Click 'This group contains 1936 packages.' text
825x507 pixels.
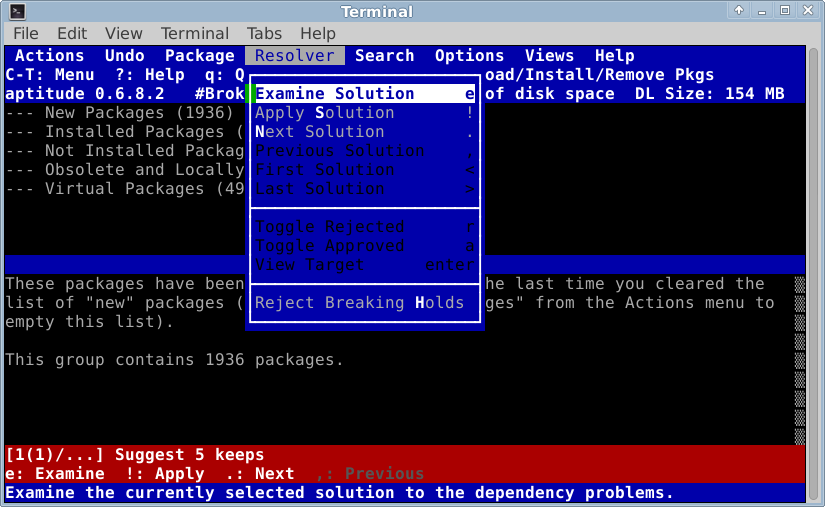tap(174, 360)
